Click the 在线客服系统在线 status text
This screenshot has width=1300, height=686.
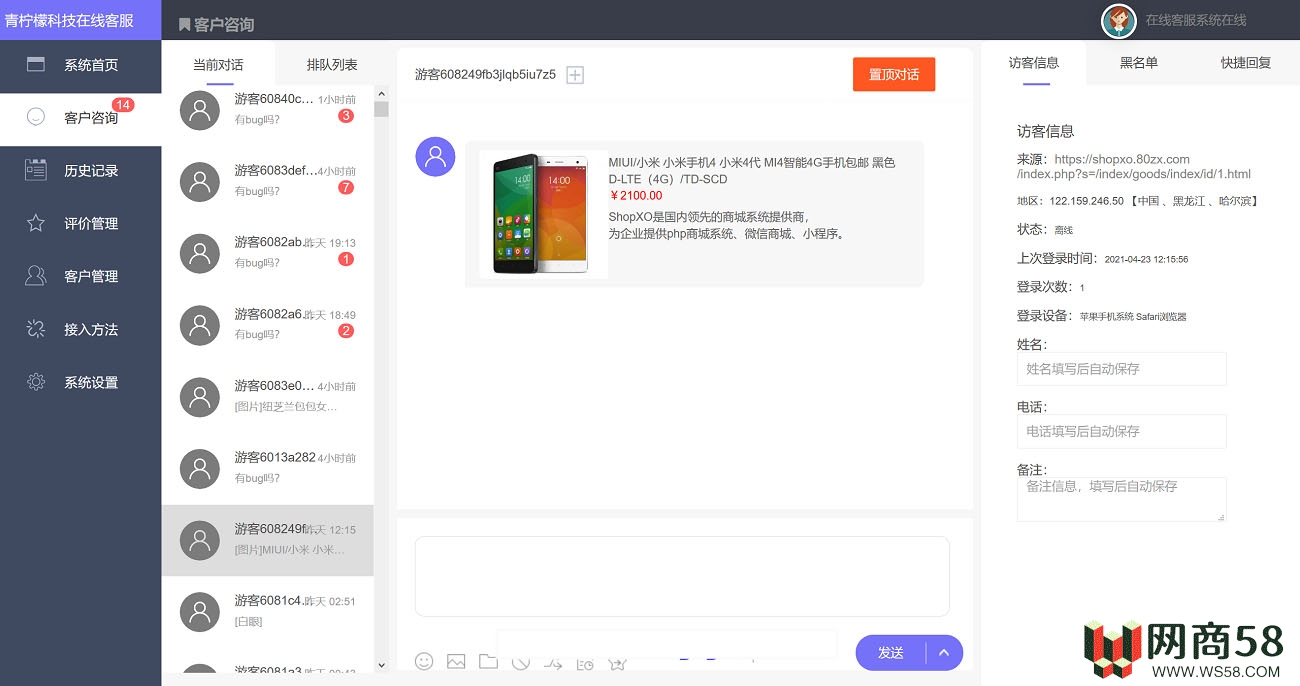tap(1196, 20)
